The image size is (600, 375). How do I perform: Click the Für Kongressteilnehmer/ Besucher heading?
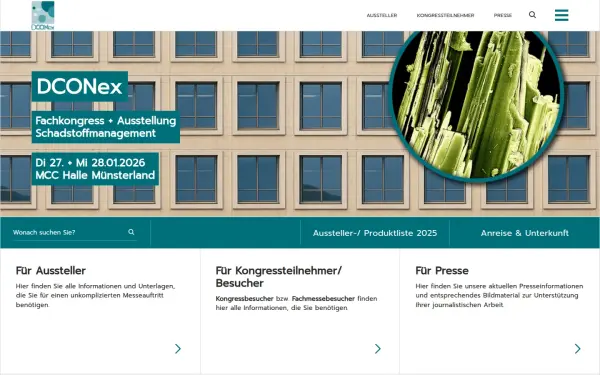pyautogui.click(x=279, y=277)
